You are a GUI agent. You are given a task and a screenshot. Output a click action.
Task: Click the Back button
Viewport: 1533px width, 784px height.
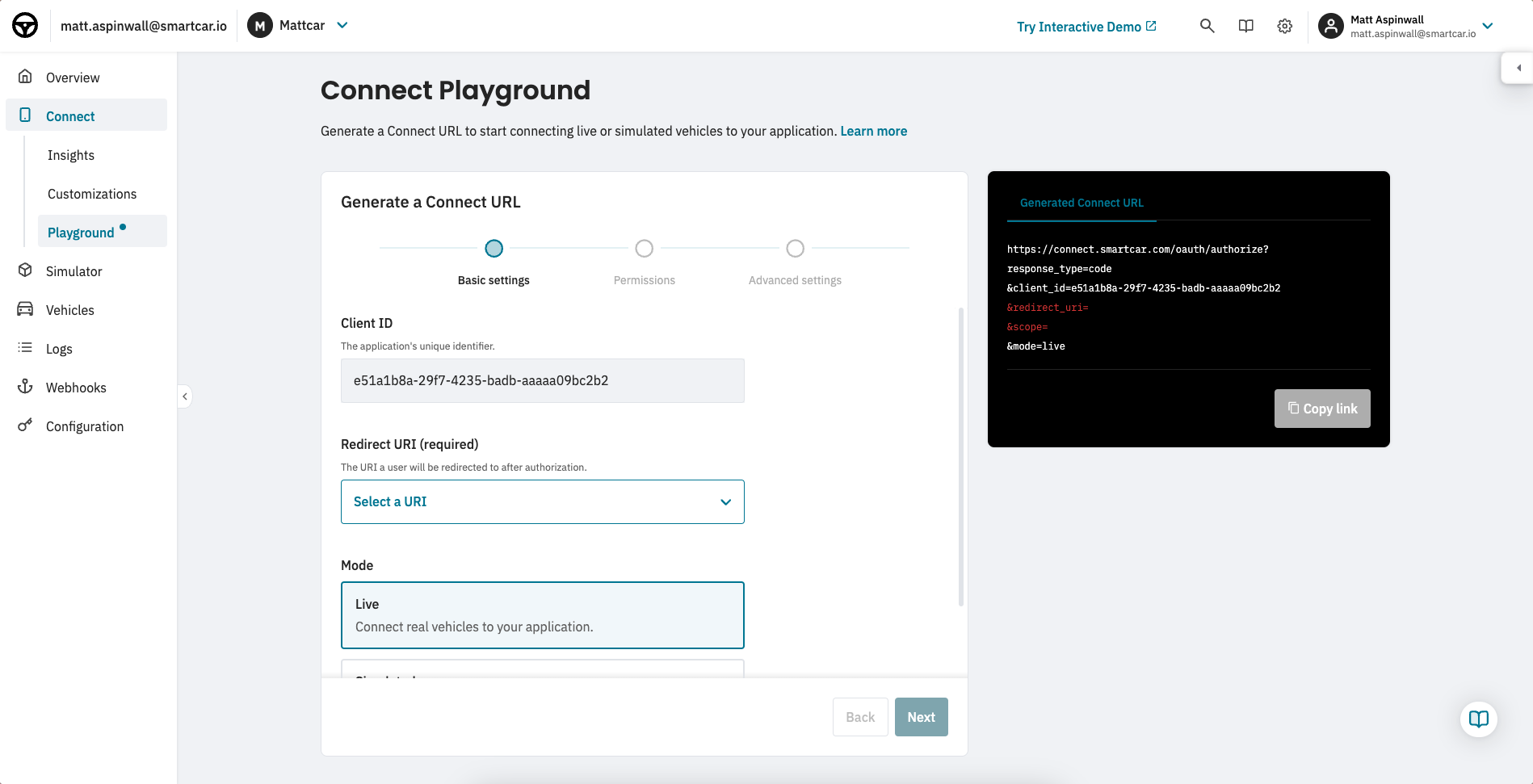click(x=860, y=717)
